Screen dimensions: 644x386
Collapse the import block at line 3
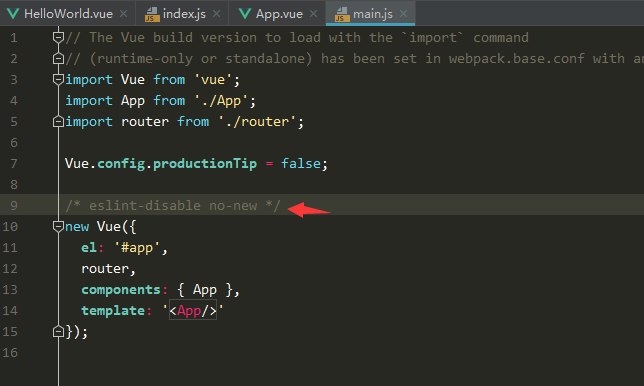tap(58, 79)
